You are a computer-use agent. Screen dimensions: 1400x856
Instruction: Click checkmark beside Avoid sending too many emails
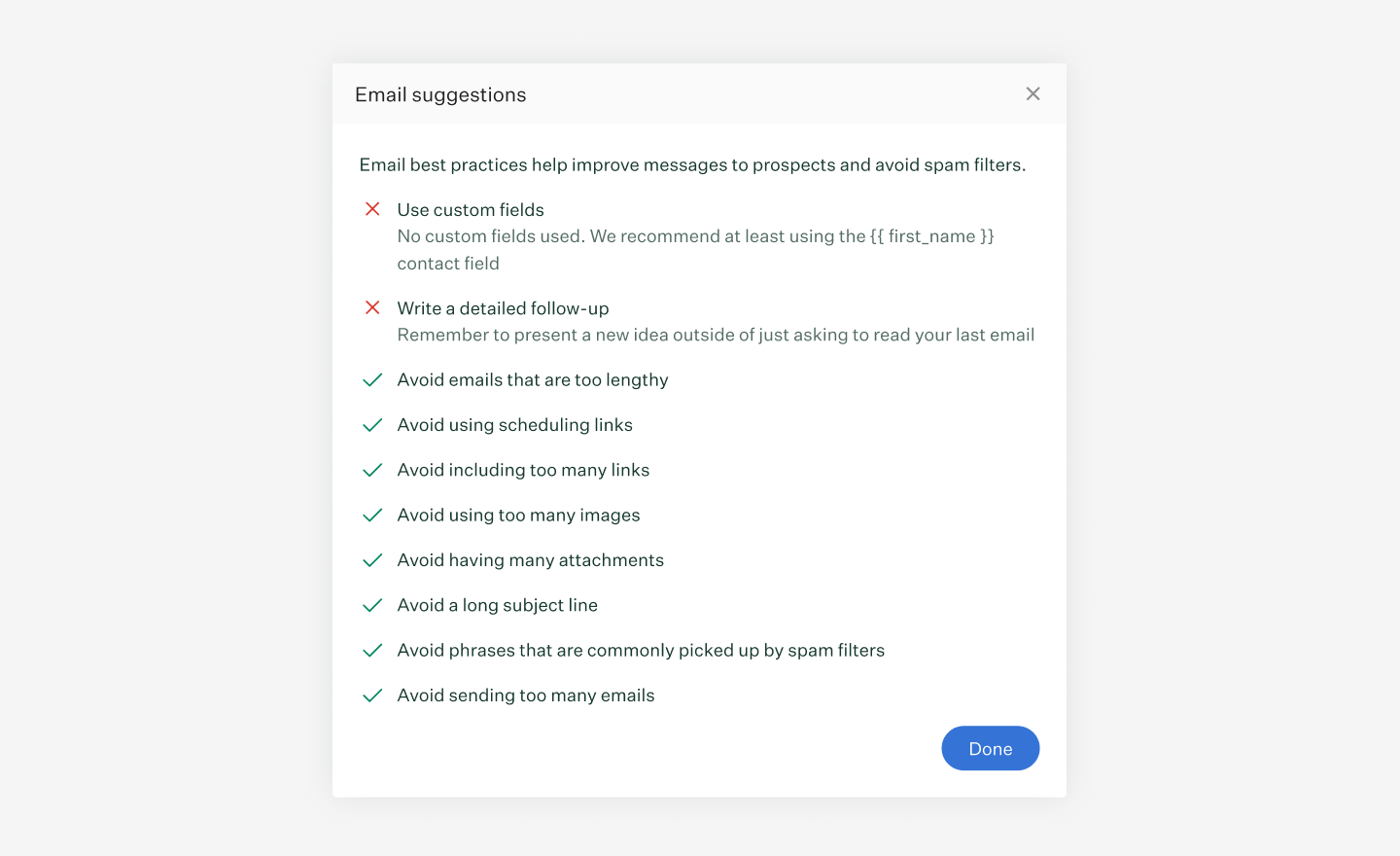click(372, 695)
